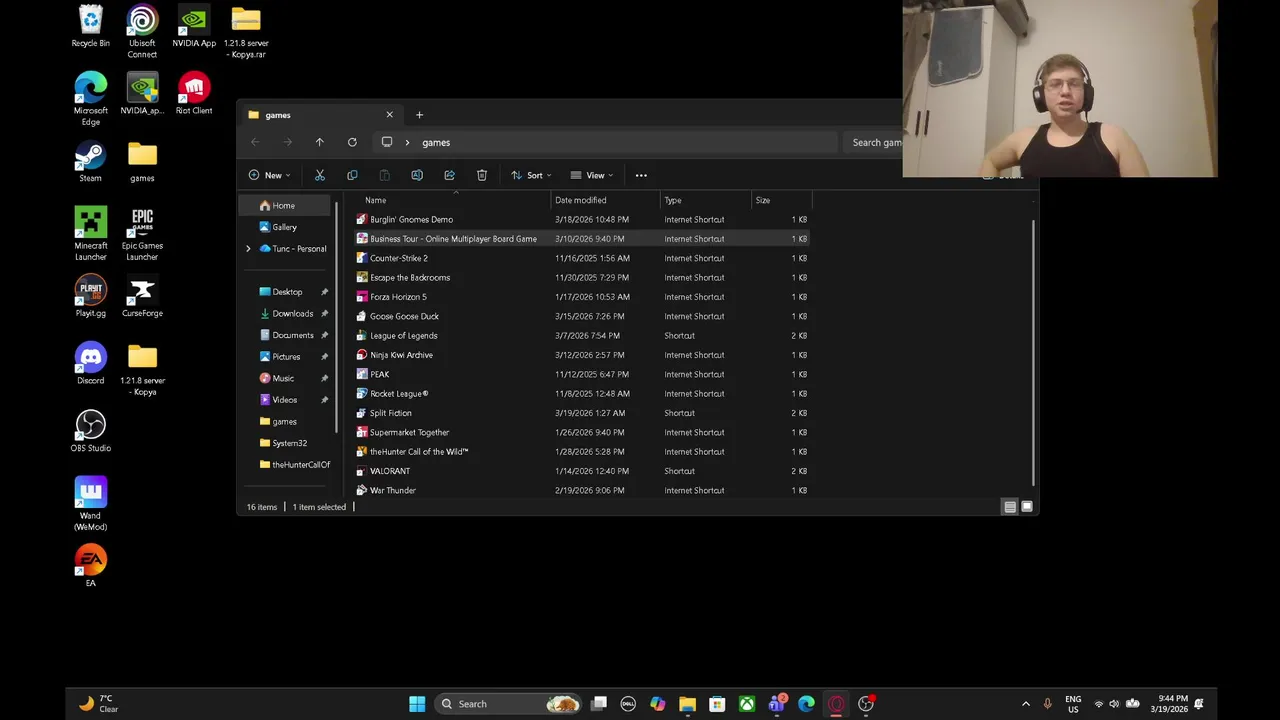Select Ubisoft Connect desktop icon
This screenshot has width=1280, height=720.
(x=142, y=32)
